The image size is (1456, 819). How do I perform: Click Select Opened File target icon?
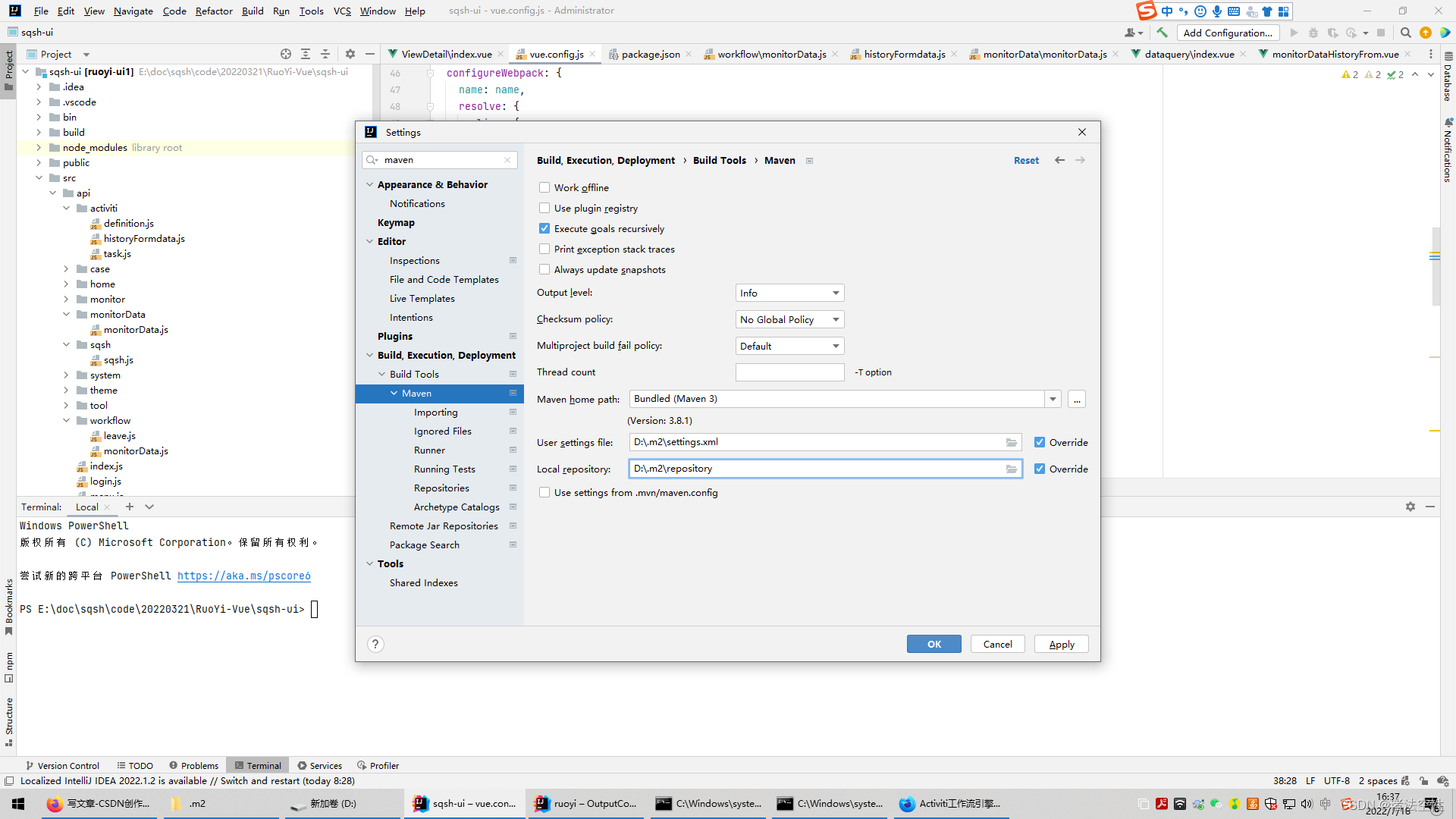tap(285, 54)
